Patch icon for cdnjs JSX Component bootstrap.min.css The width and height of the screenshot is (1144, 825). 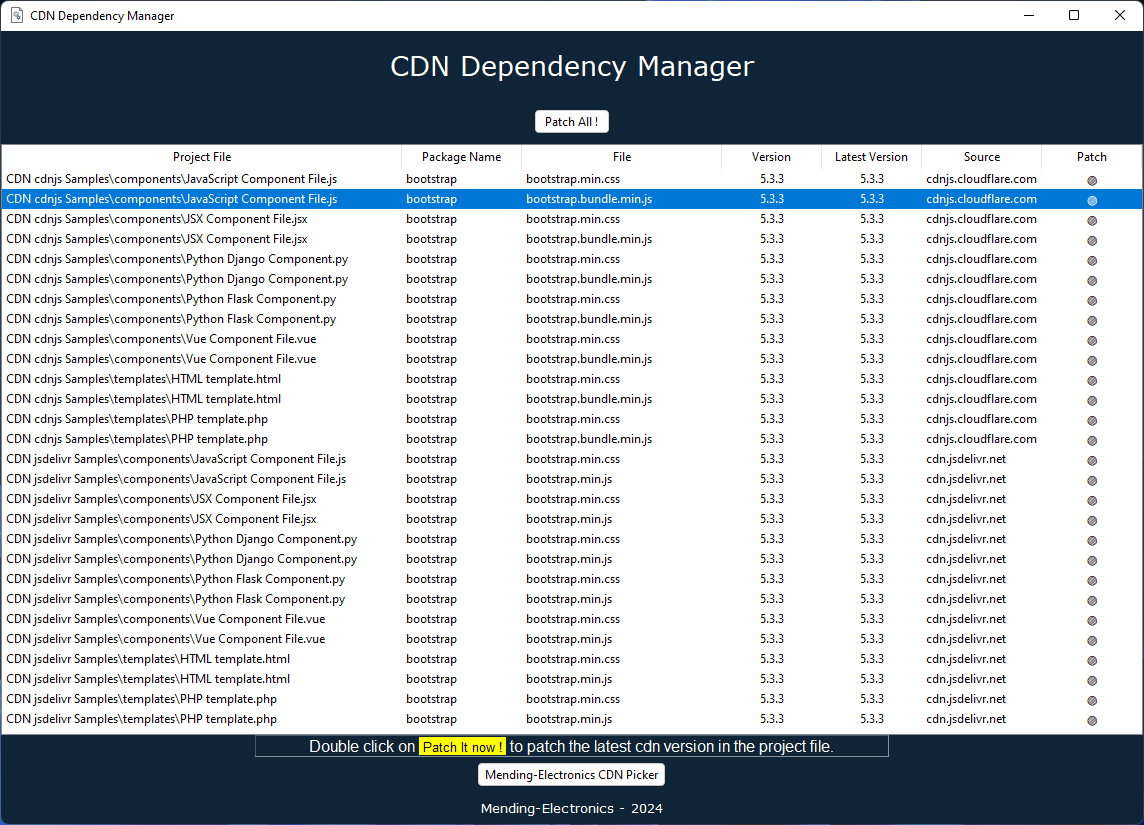pos(1091,220)
